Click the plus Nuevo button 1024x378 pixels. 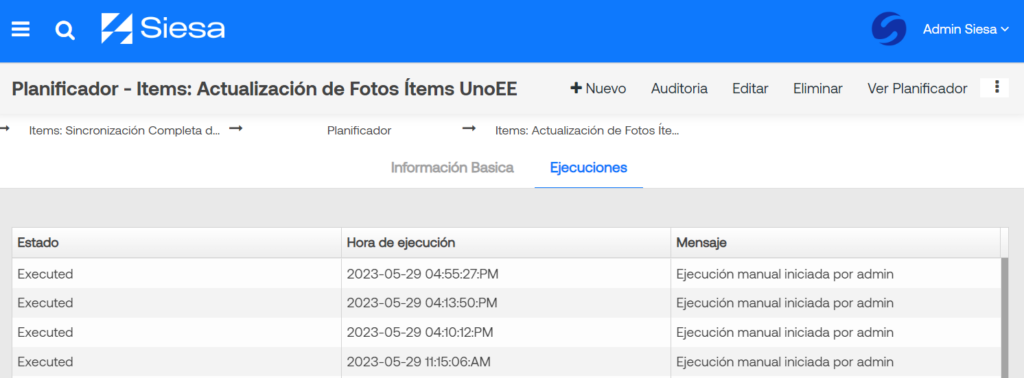click(598, 88)
